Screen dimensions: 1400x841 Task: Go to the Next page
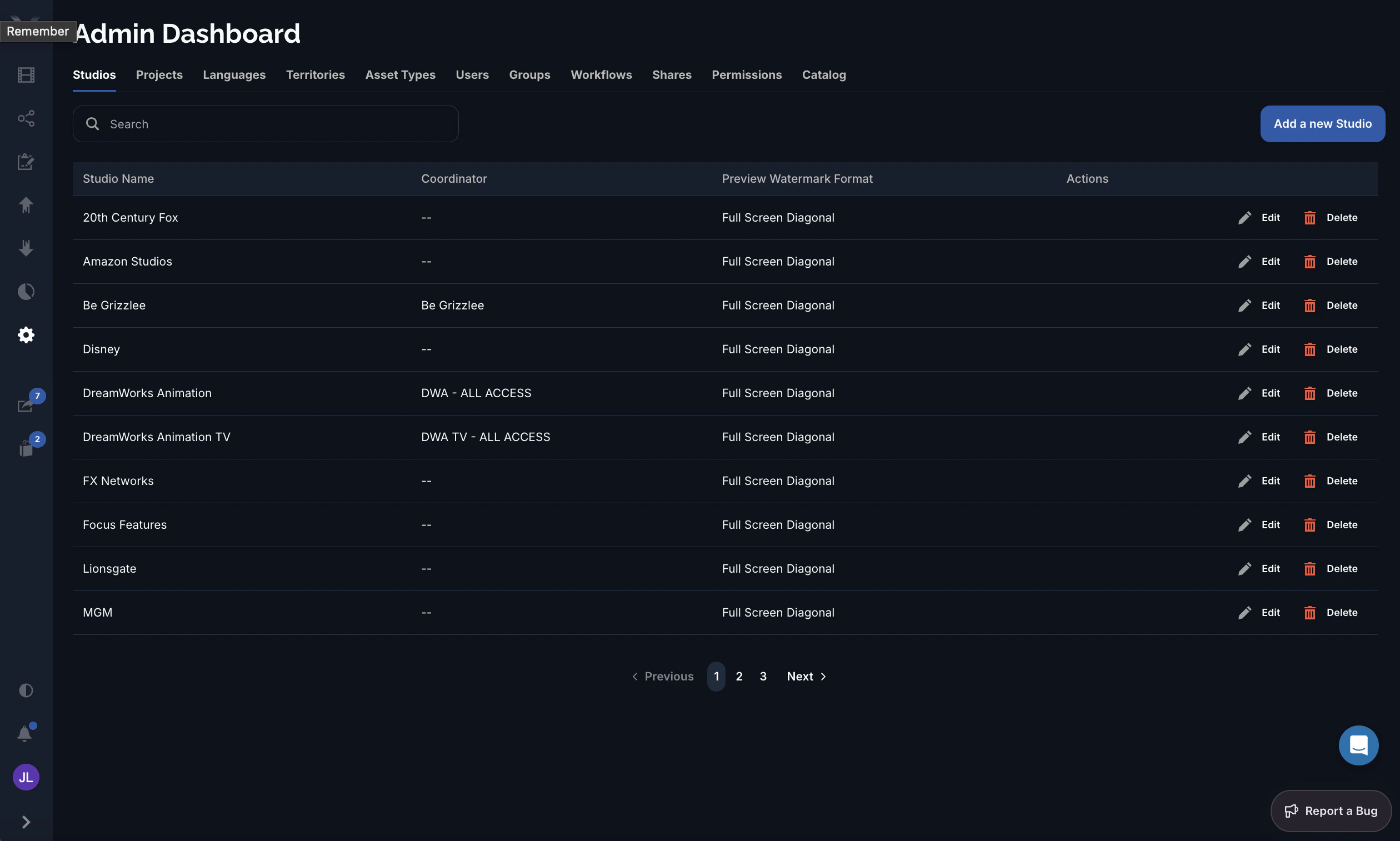807,676
